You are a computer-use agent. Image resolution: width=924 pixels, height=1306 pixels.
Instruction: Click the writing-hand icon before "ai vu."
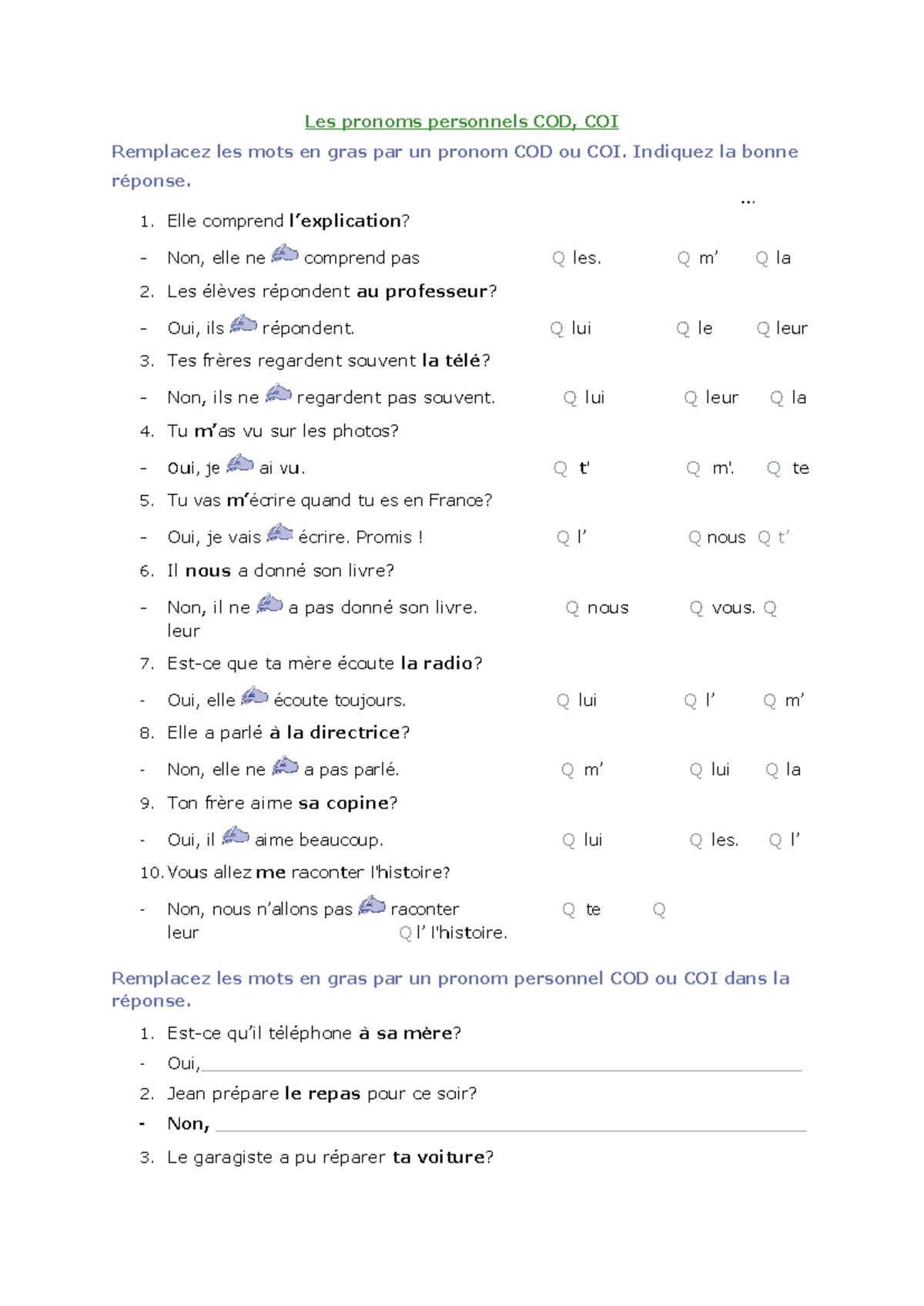(239, 464)
